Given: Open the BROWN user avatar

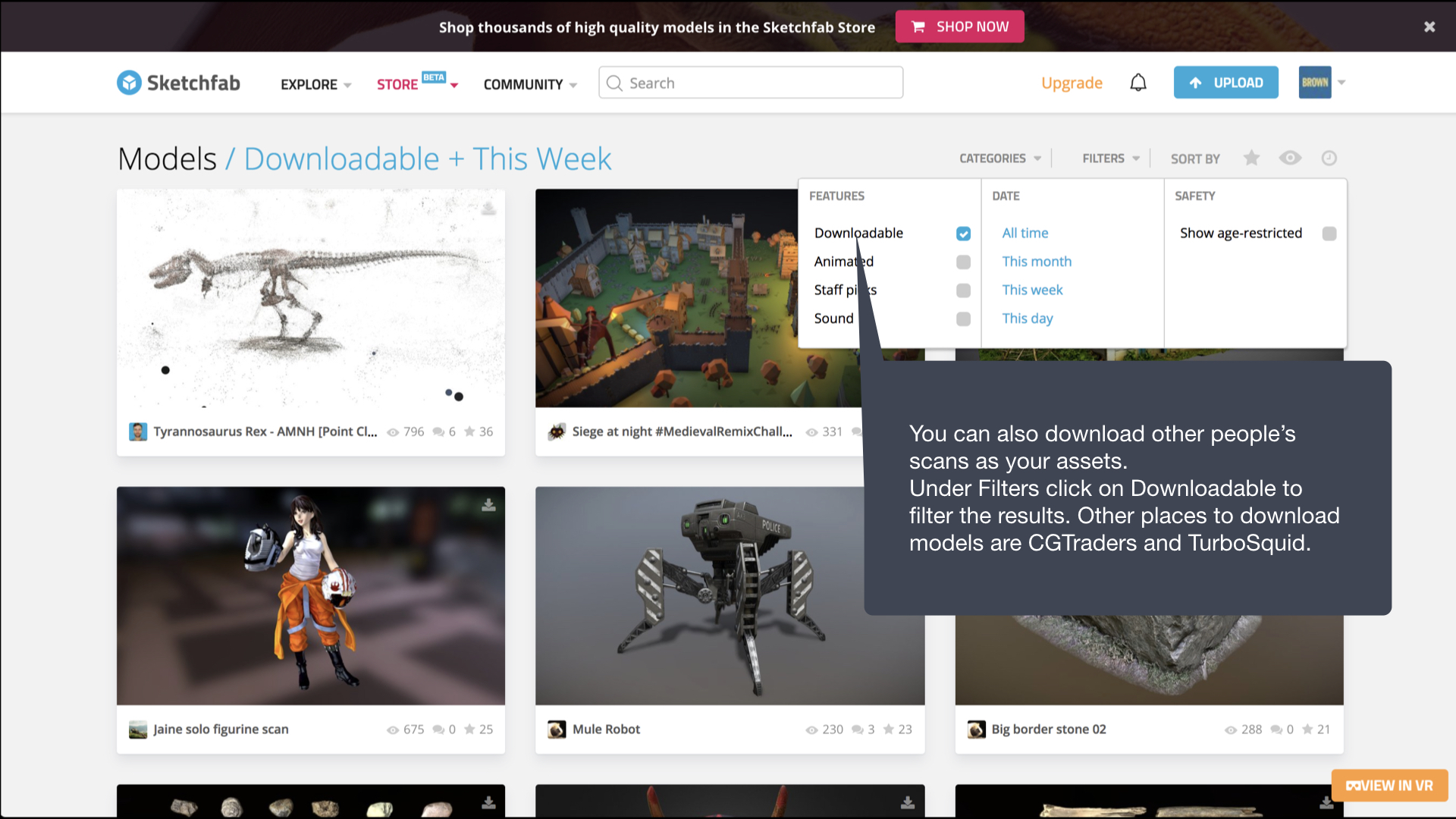Looking at the screenshot, I should [1315, 83].
